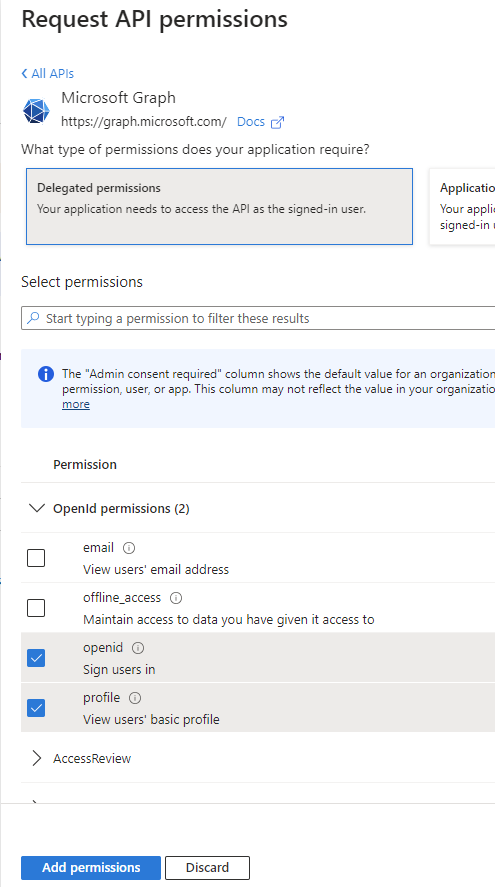Image resolution: width=495 pixels, height=887 pixels.
Task: Click the Add permissions button
Action: 91,868
